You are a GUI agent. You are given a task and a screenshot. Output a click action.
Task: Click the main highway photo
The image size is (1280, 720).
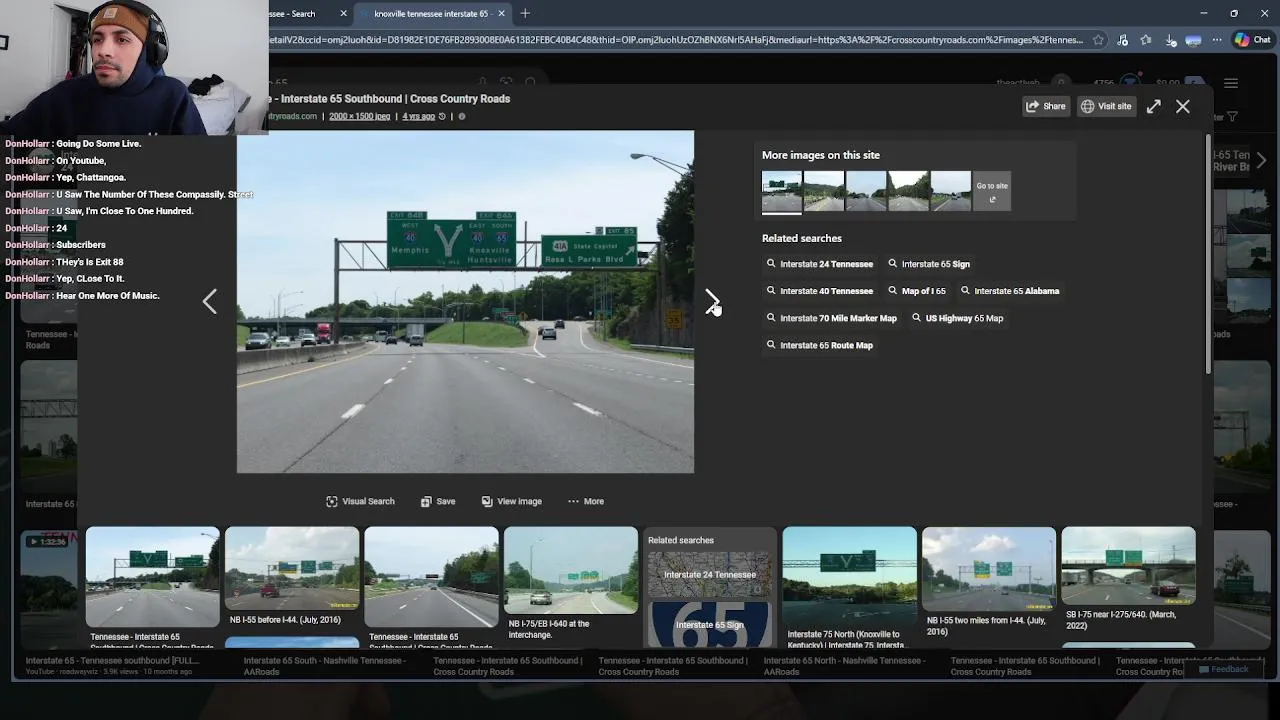coord(465,301)
